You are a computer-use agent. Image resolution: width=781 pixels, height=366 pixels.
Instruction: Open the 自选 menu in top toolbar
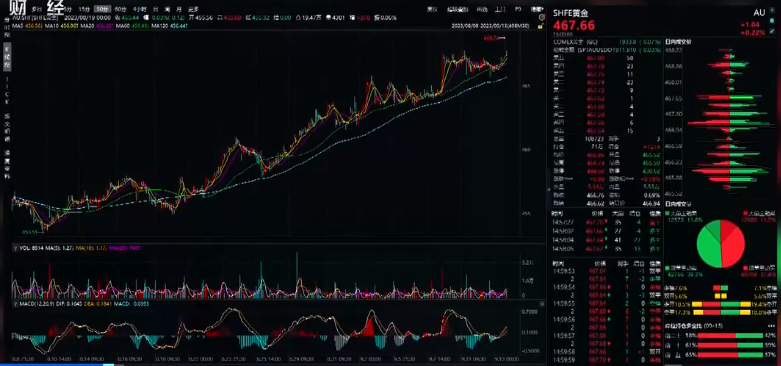(482, 9)
